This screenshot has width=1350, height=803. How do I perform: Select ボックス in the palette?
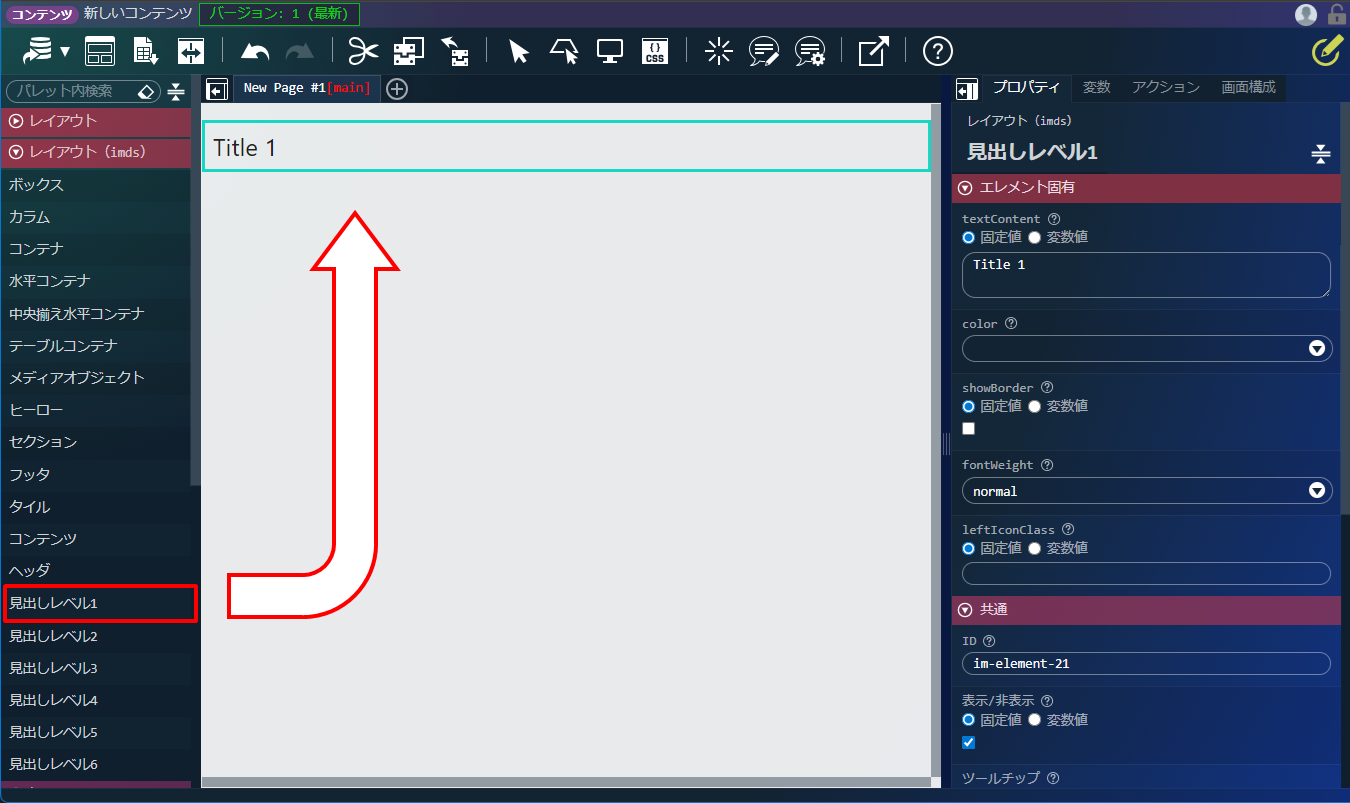[95, 185]
